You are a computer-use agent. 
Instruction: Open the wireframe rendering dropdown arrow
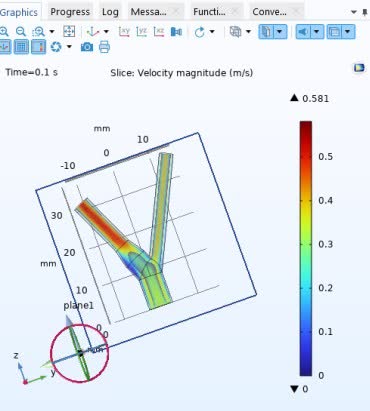tap(248, 32)
